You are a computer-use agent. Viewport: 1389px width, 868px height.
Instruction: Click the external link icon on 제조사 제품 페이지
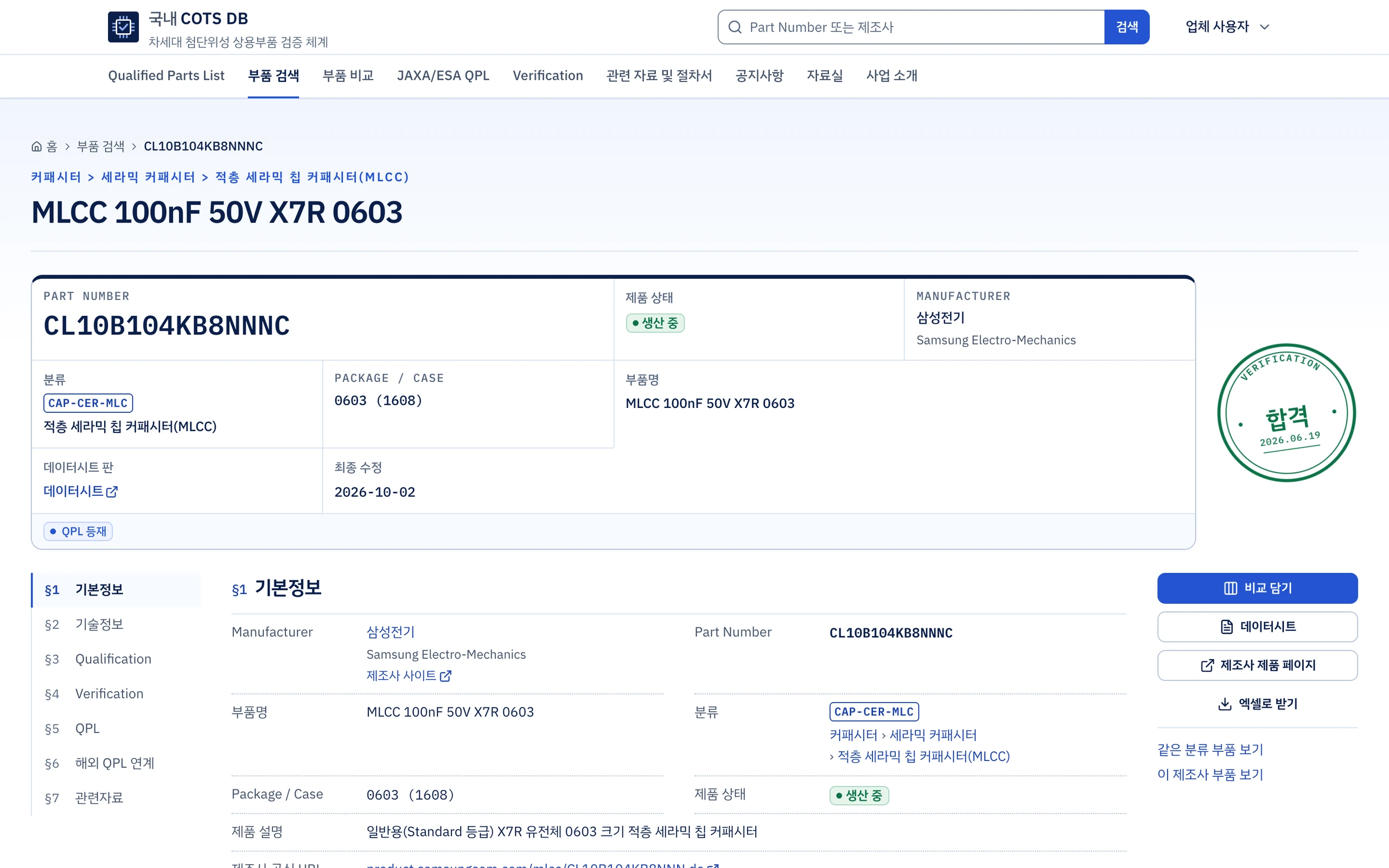click(1208, 665)
